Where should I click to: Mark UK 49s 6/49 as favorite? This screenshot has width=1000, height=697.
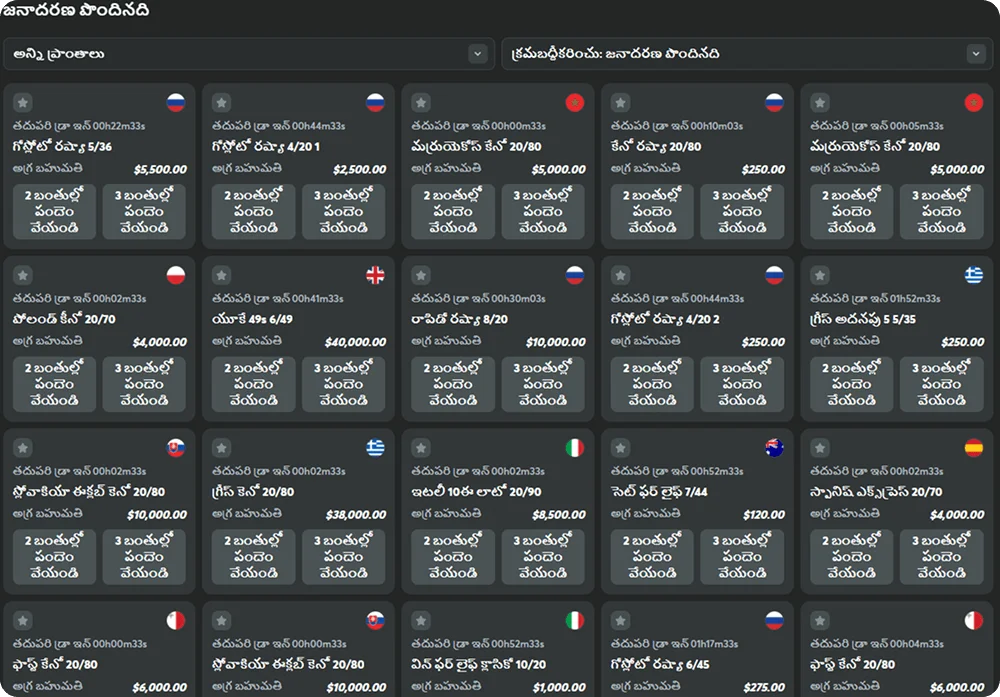[x=221, y=275]
